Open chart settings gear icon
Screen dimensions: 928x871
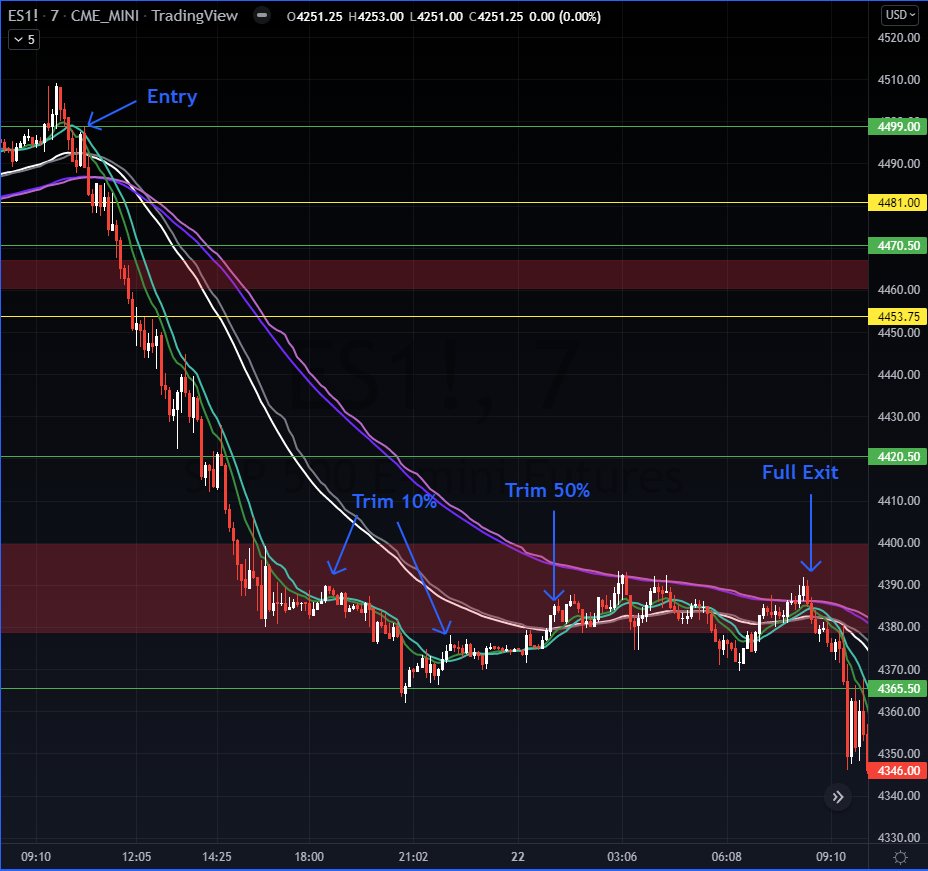click(x=900, y=856)
